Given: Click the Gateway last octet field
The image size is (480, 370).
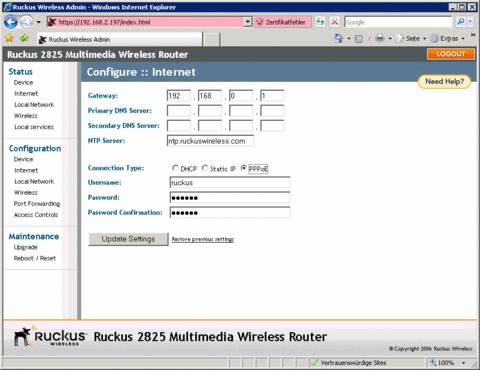Looking at the screenshot, I should 272,96.
